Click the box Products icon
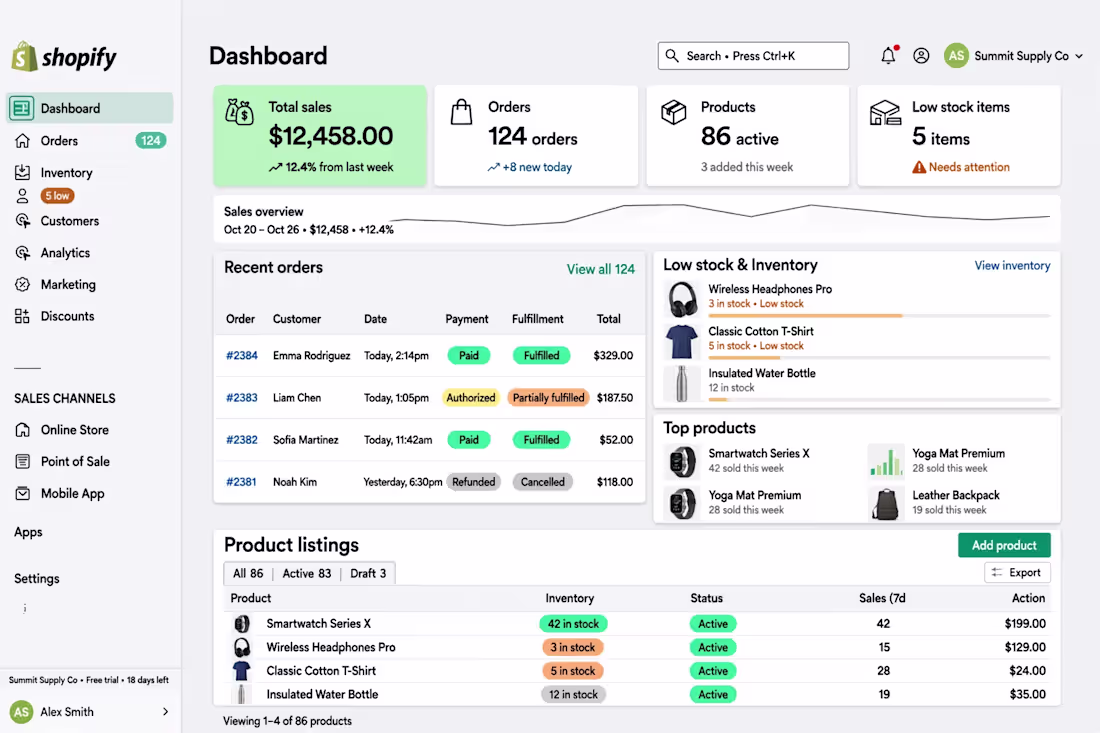The image size is (1100, 733). tap(673, 112)
